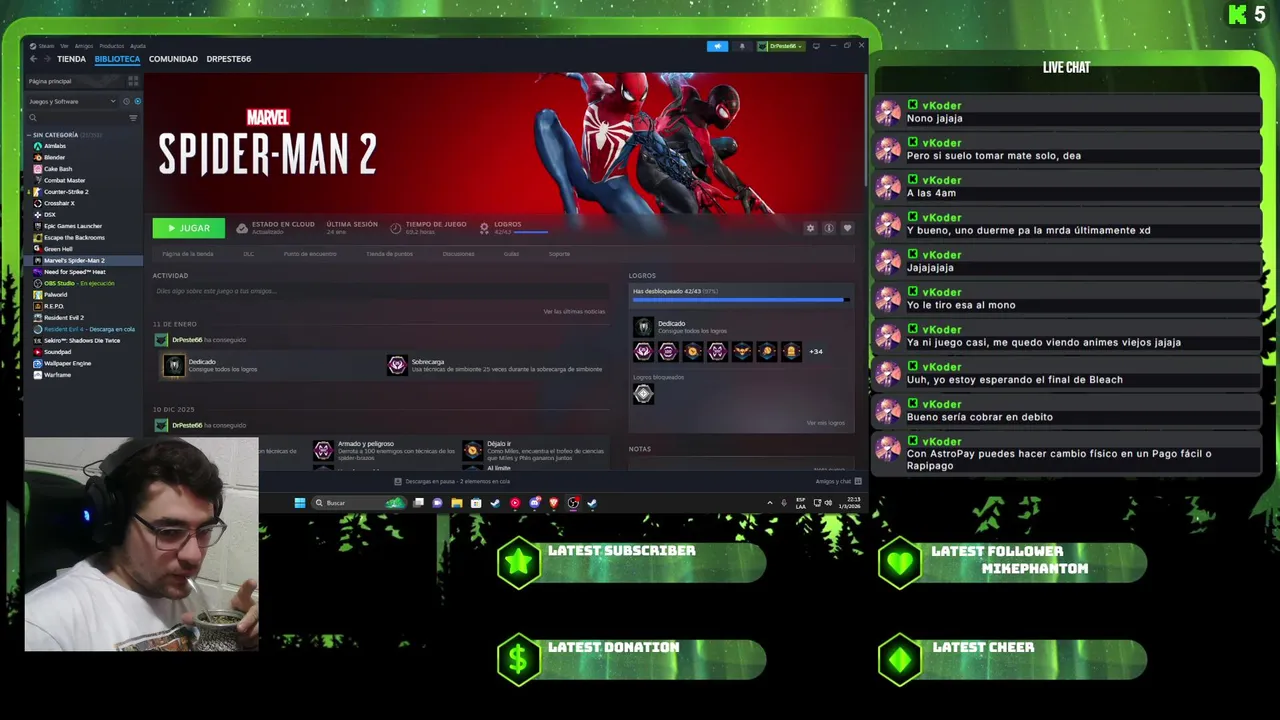Toggle ready-to-play filter icon in library
This screenshot has width=1280, height=720.
[x=137, y=101]
